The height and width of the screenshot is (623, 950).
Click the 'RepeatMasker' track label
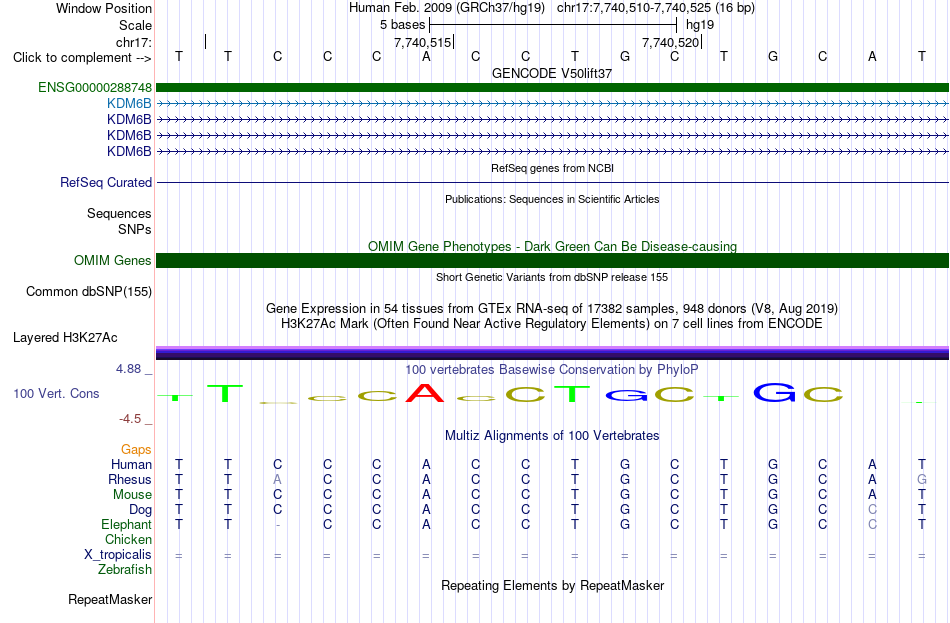[110, 599]
